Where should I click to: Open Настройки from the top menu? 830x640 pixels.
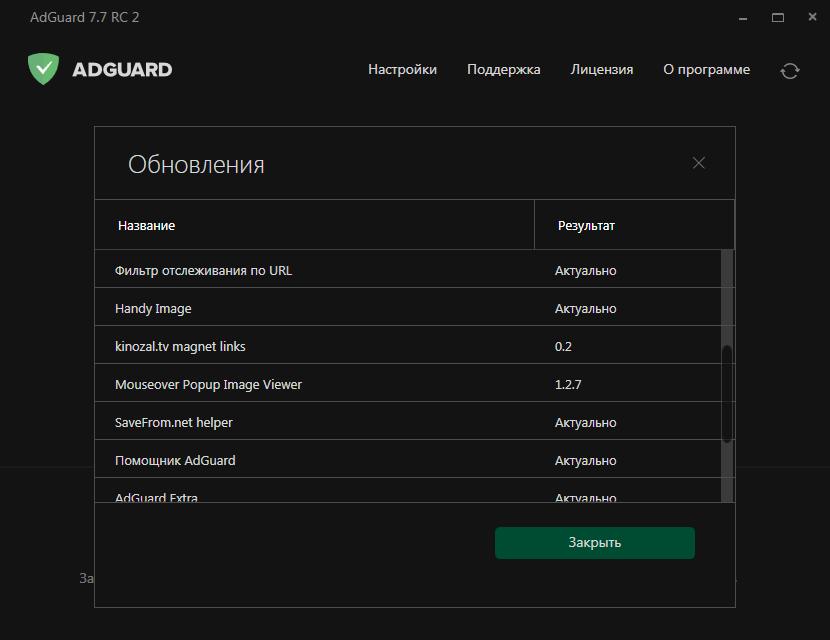pos(402,70)
